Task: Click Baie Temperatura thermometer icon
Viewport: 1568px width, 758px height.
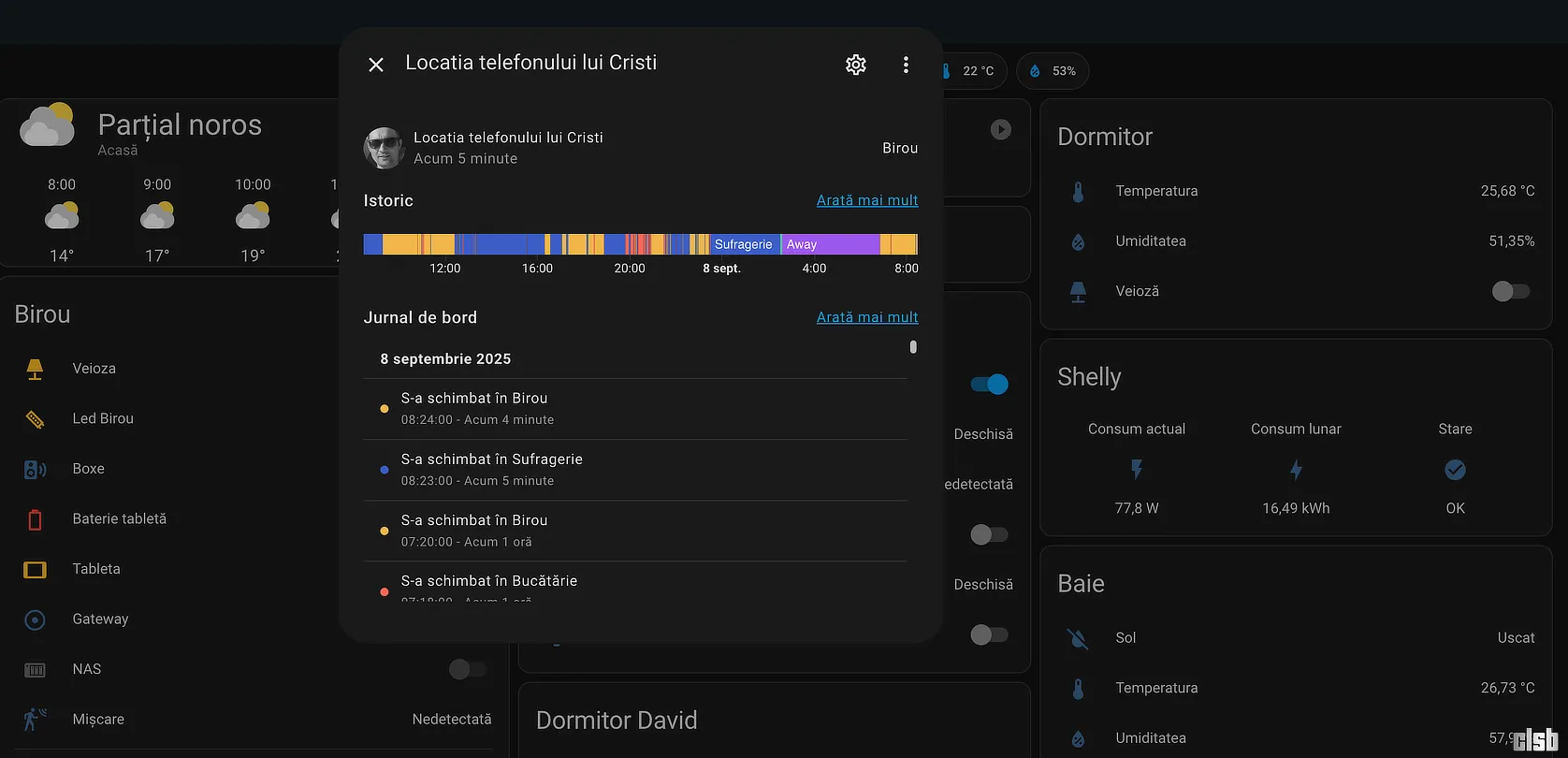Action: (1078, 689)
